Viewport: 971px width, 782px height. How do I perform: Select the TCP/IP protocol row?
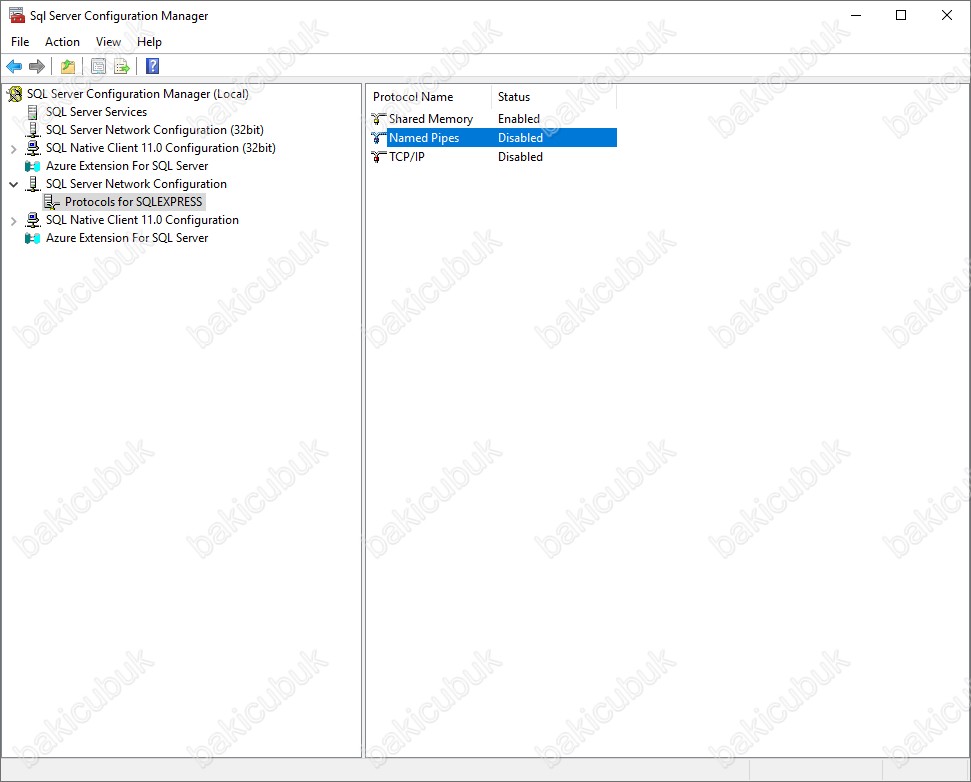pyautogui.click(x=493, y=157)
